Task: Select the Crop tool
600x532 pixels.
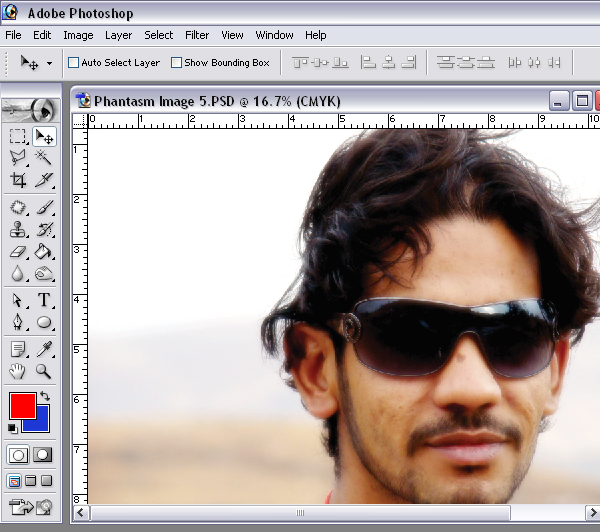Action: click(x=18, y=180)
